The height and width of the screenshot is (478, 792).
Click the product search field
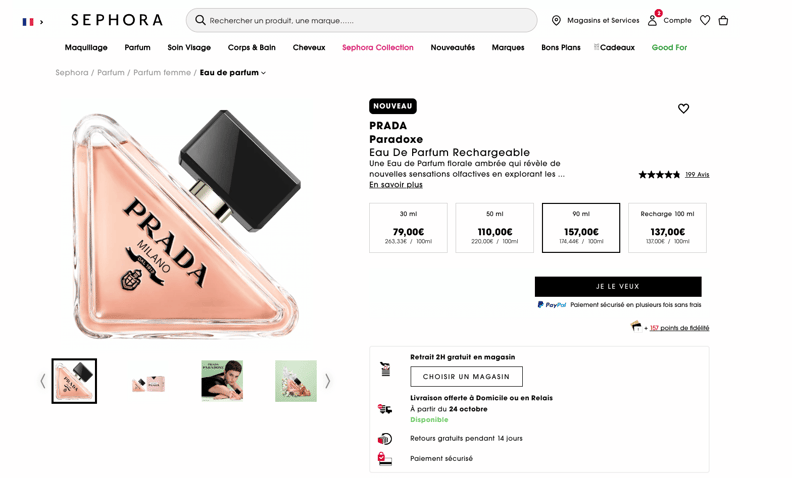pyautogui.click(x=370, y=20)
